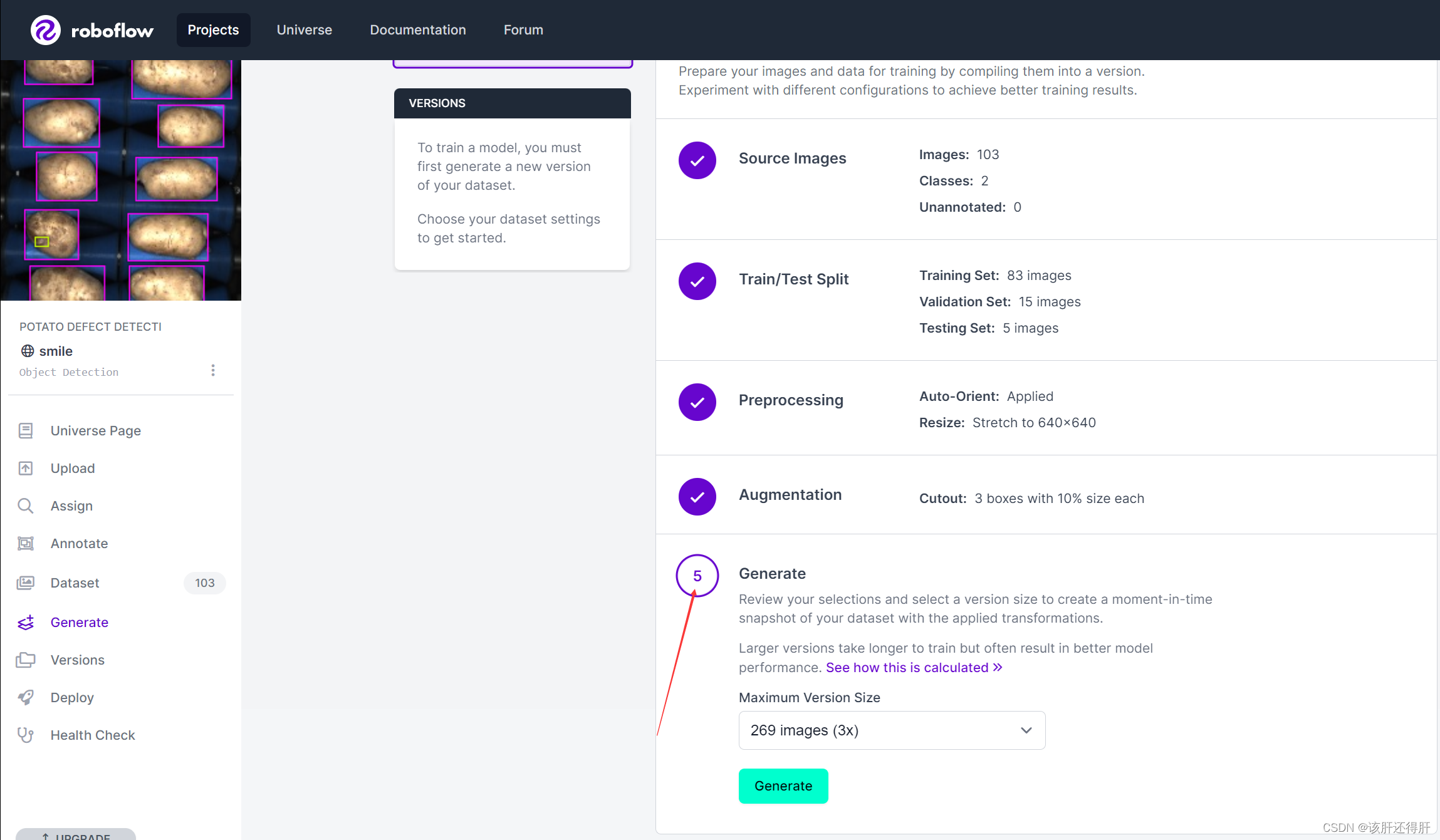Open the project three-dot options menu
Image resolution: width=1440 pixels, height=840 pixels.
(213, 370)
